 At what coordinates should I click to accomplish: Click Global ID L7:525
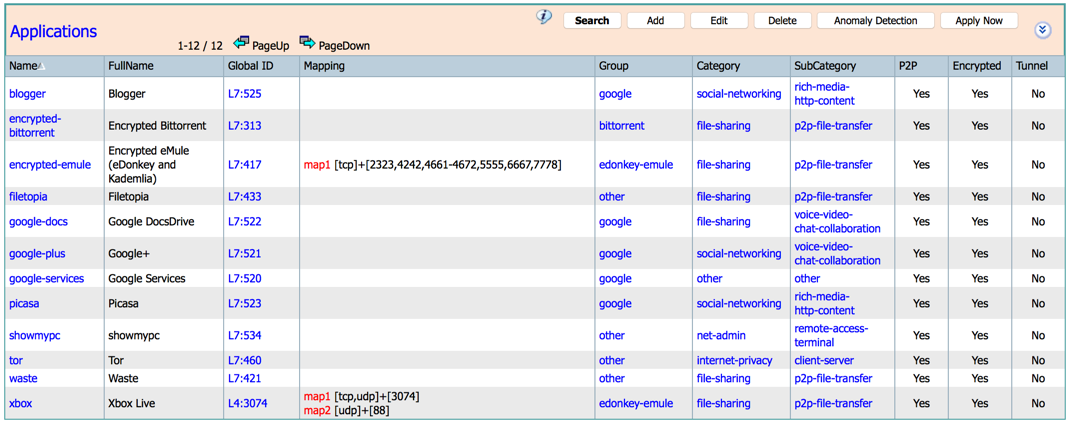pyautogui.click(x=245, y=94)
